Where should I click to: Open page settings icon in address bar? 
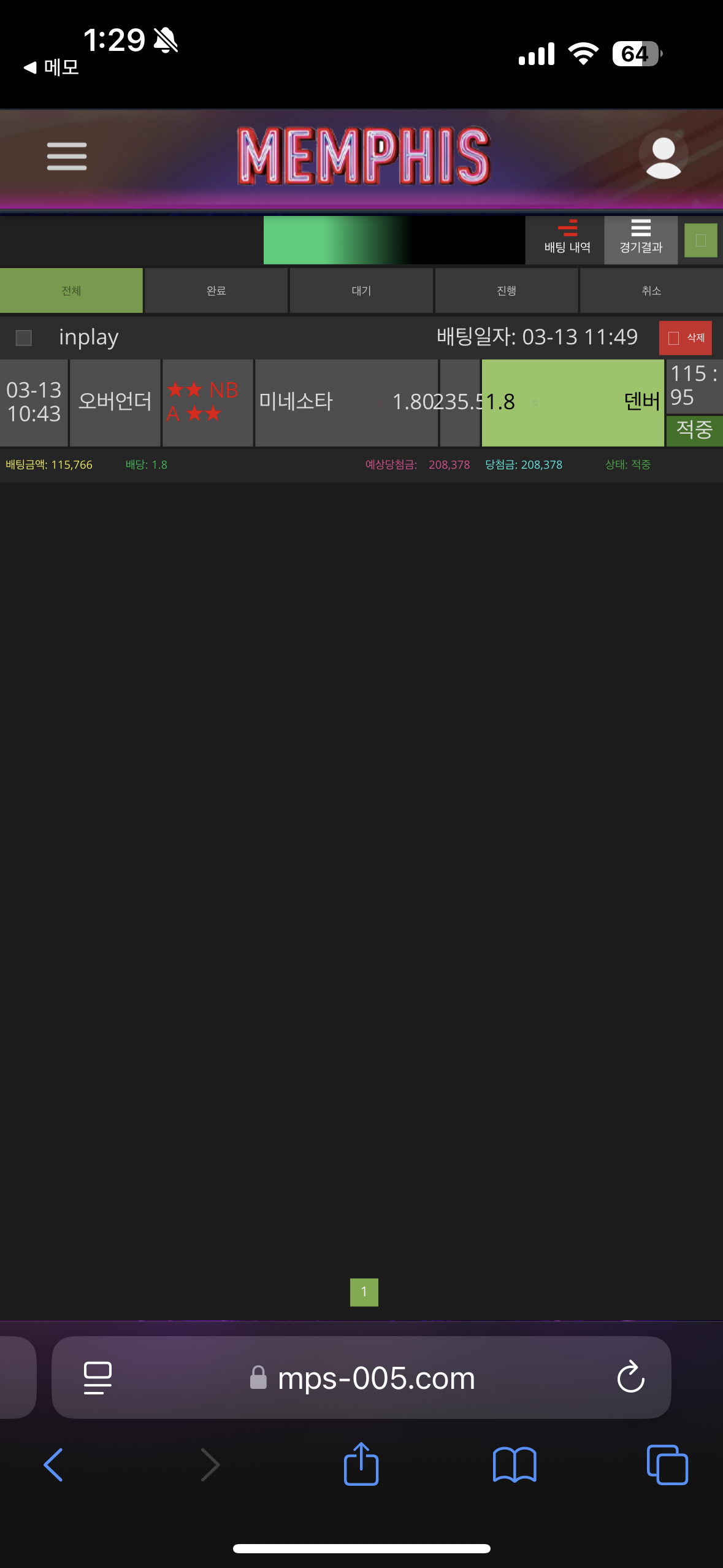click(98, 1377)
